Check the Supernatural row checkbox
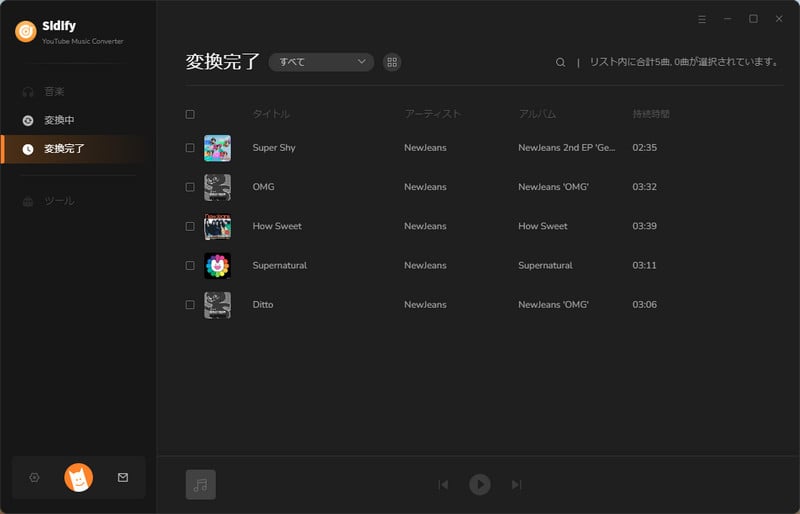 190,265
